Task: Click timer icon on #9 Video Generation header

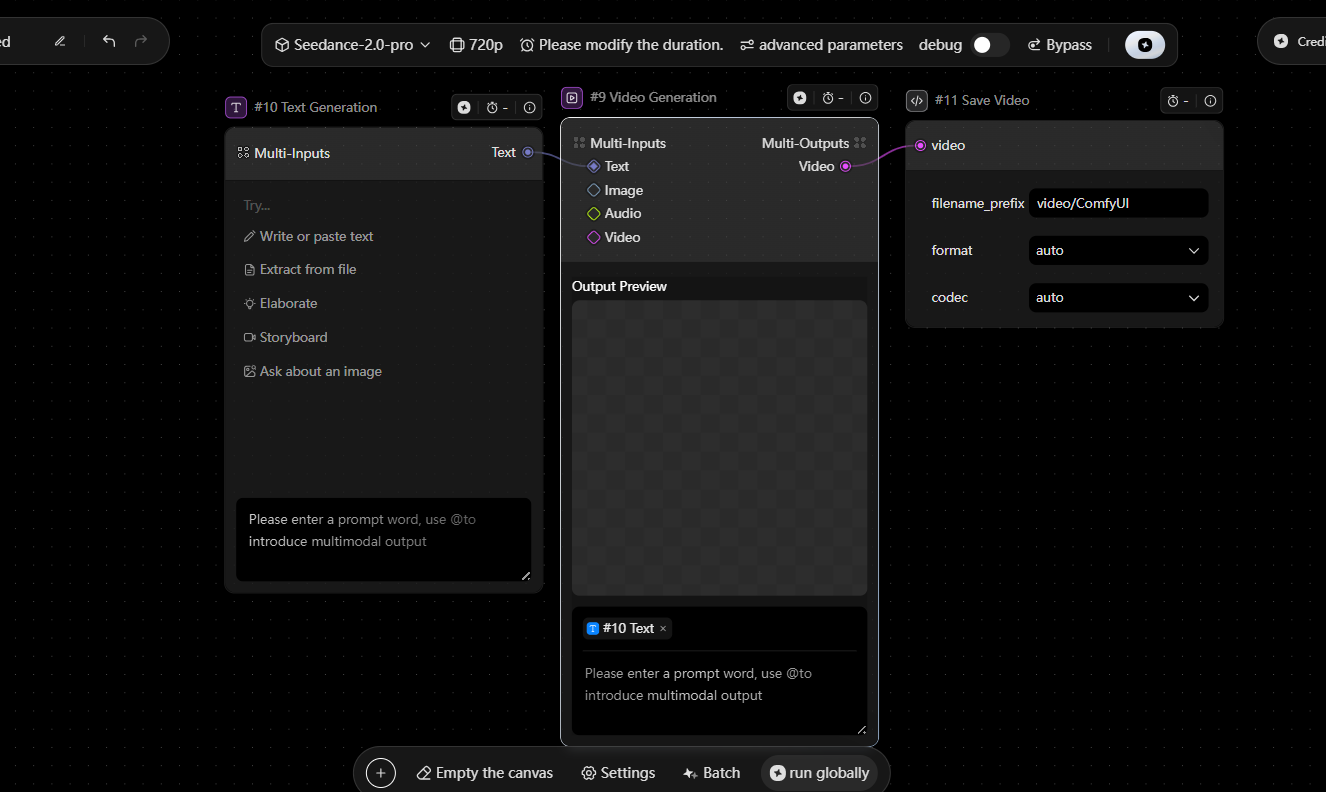Action: pos(833,97)
